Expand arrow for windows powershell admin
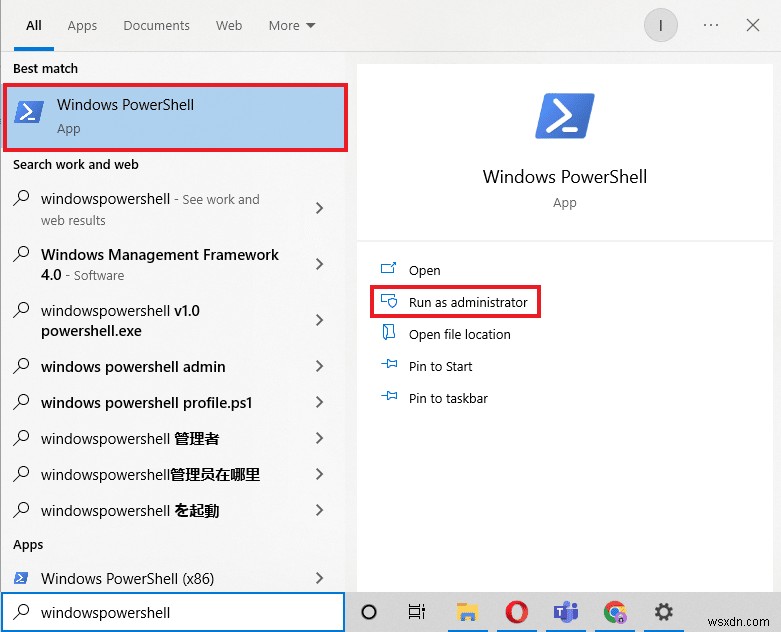The width and height of the screenshot is (781, 632). 320,367
